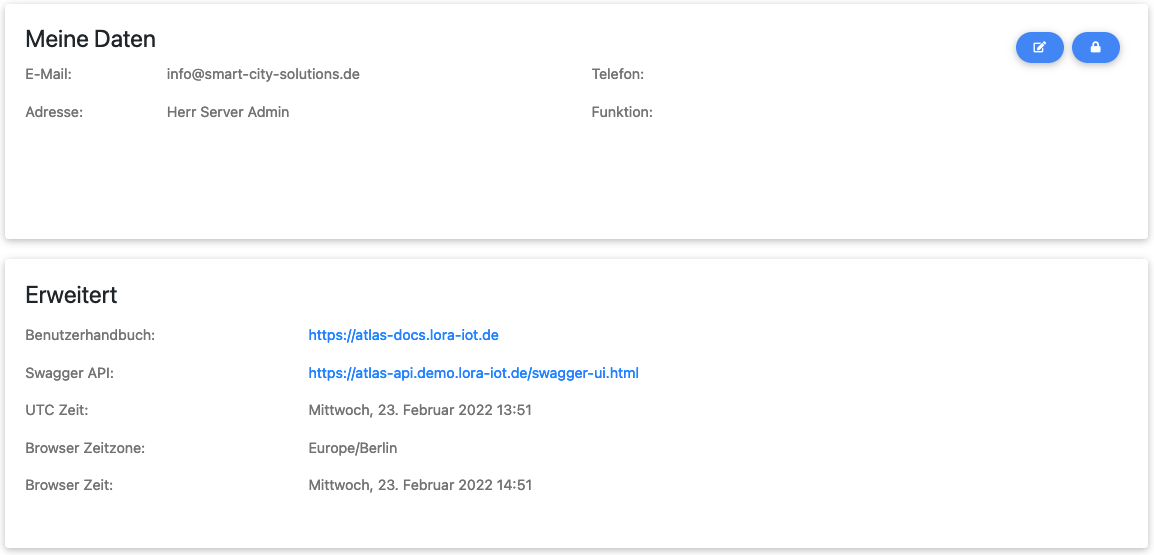Viewport: 1154px width, 555px height.
Task: Select the UTC time value ending in 13:51
Action: 420,410
